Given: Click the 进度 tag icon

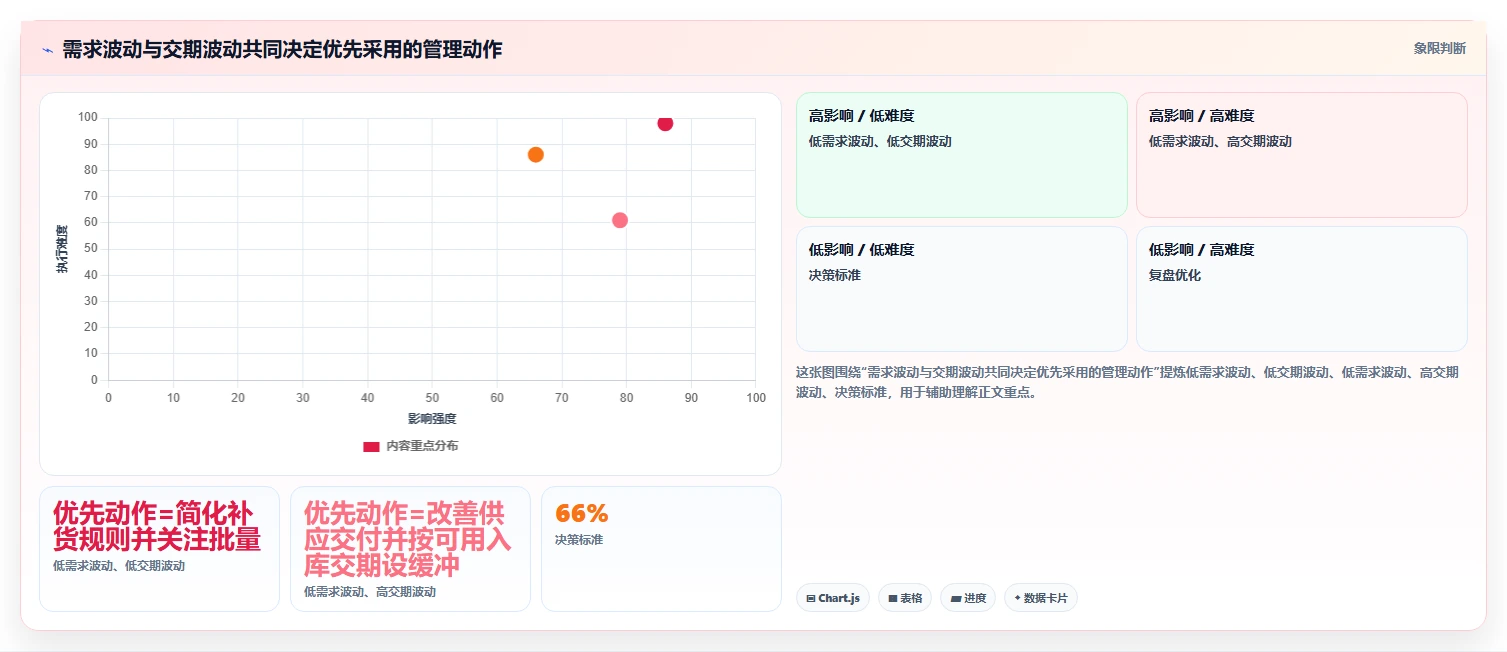Looking at the screenshot, I should tap(955, 598).
